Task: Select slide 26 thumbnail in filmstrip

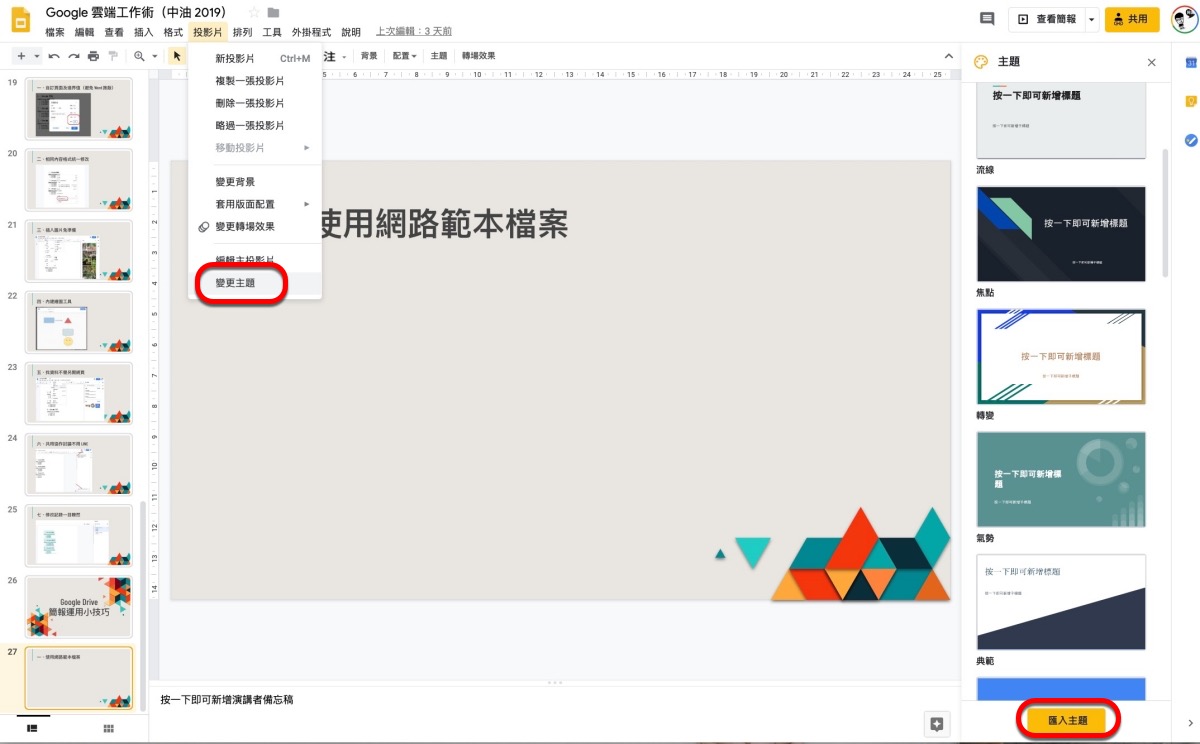Action: [78, 607]
